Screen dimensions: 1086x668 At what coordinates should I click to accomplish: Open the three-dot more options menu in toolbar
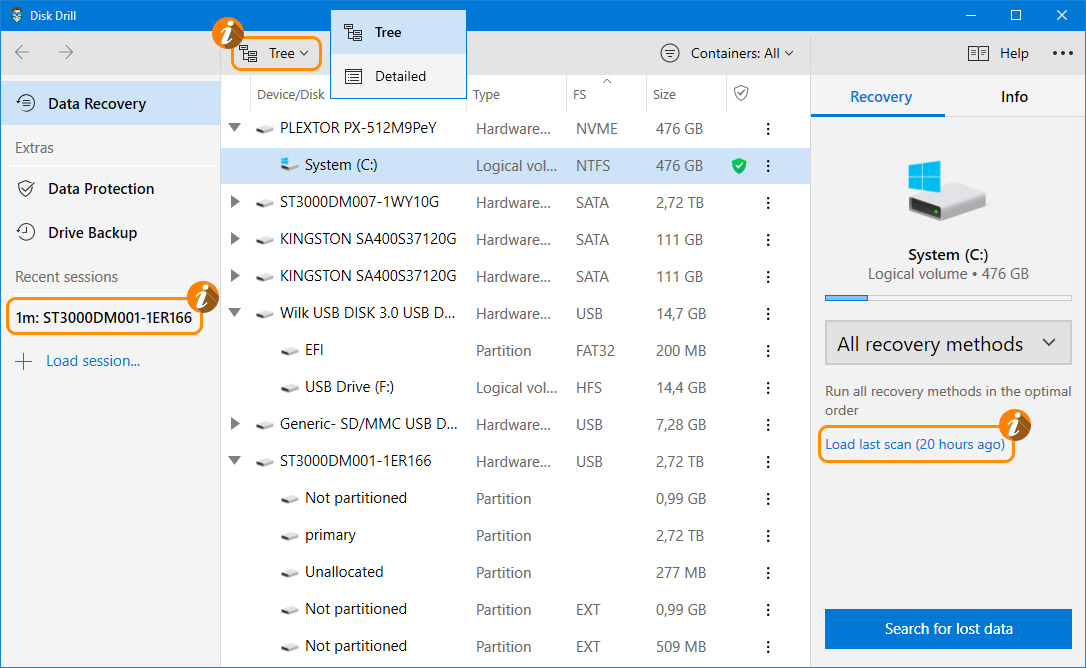(x=1062, y=53)
